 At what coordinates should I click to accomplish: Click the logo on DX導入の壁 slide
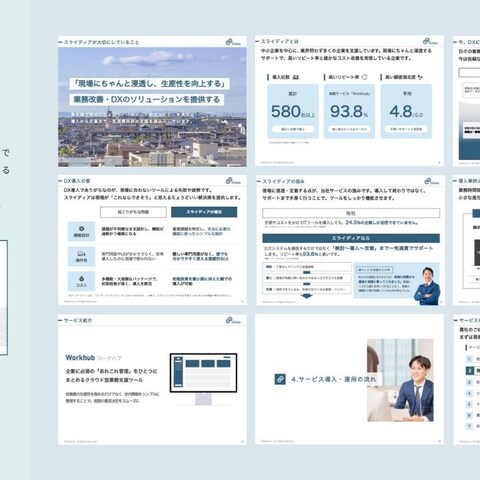coord(233,181)
